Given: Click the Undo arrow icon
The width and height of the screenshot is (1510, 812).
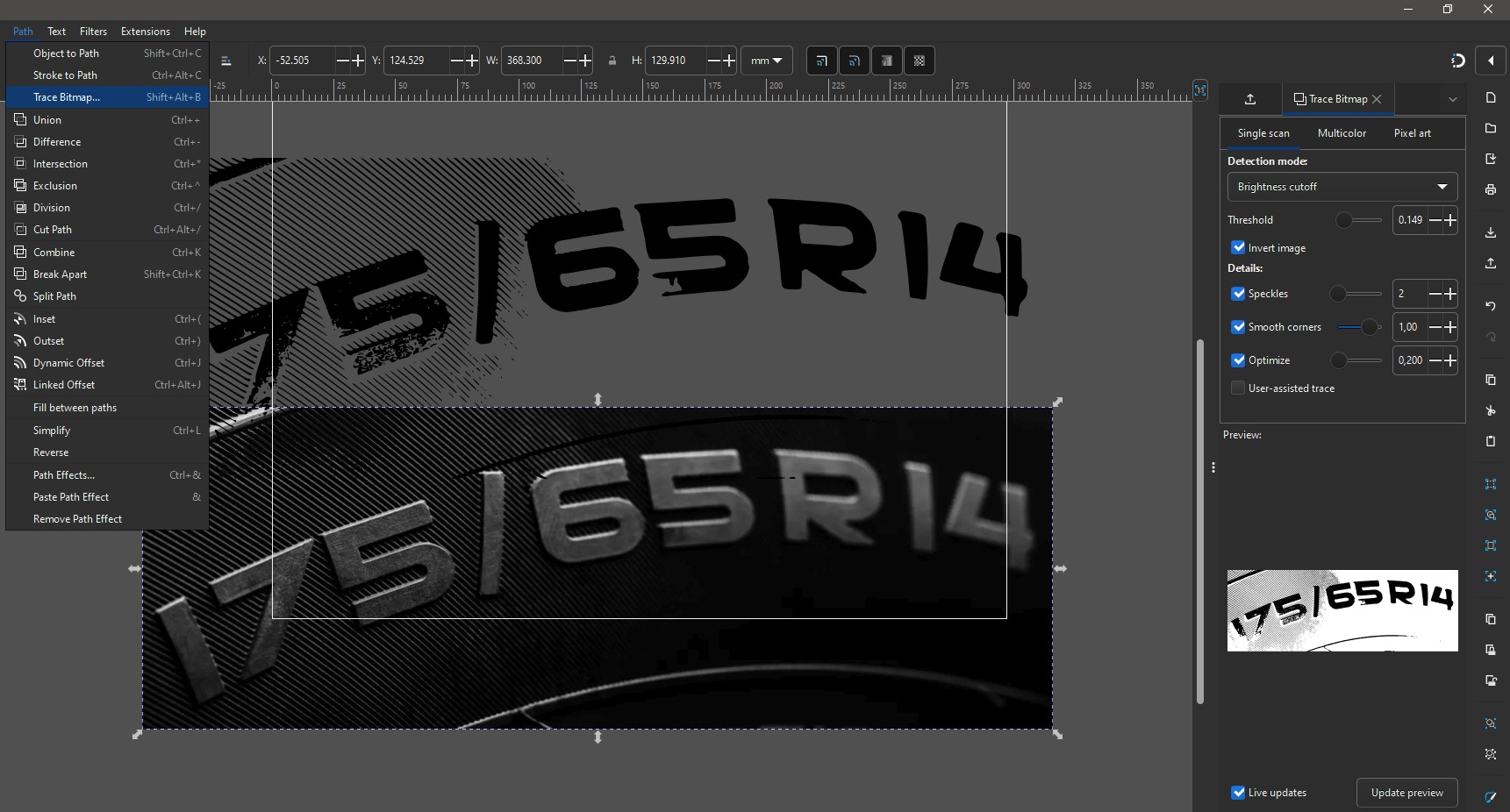Looking at the screenshot, I should tap(1491, 306).
